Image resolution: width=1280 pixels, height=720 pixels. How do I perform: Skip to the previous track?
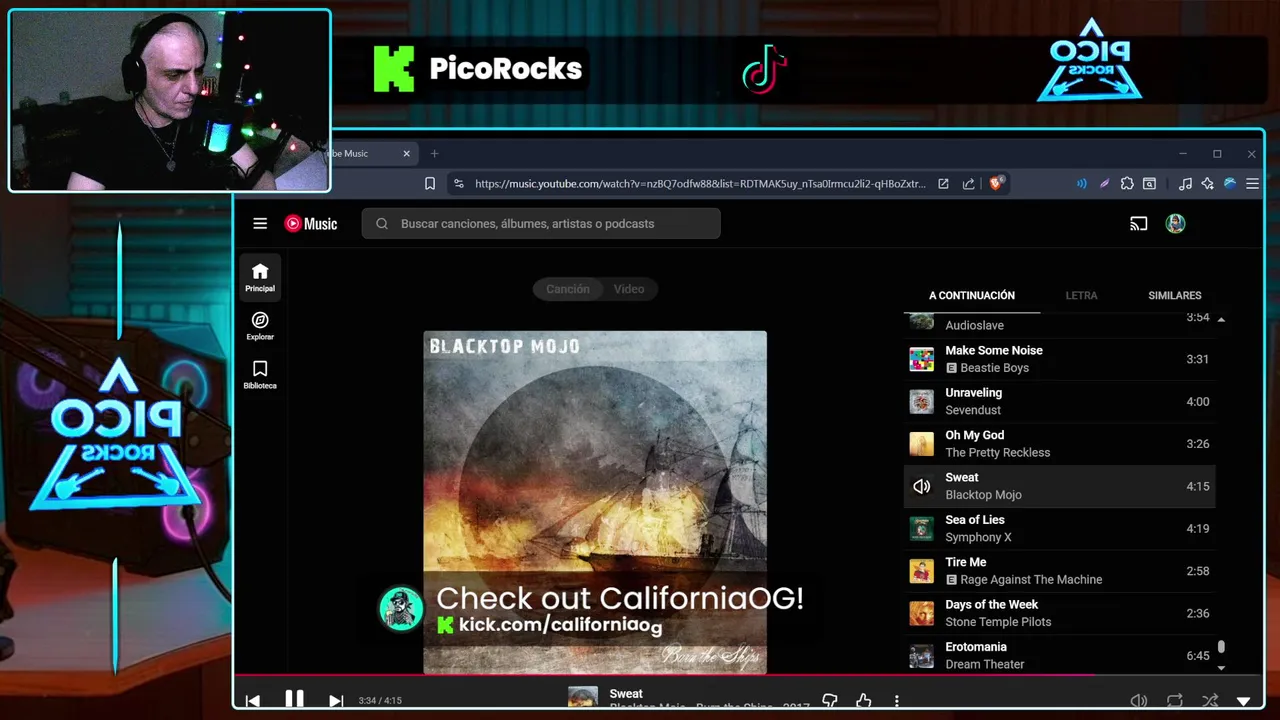[253, 701]
